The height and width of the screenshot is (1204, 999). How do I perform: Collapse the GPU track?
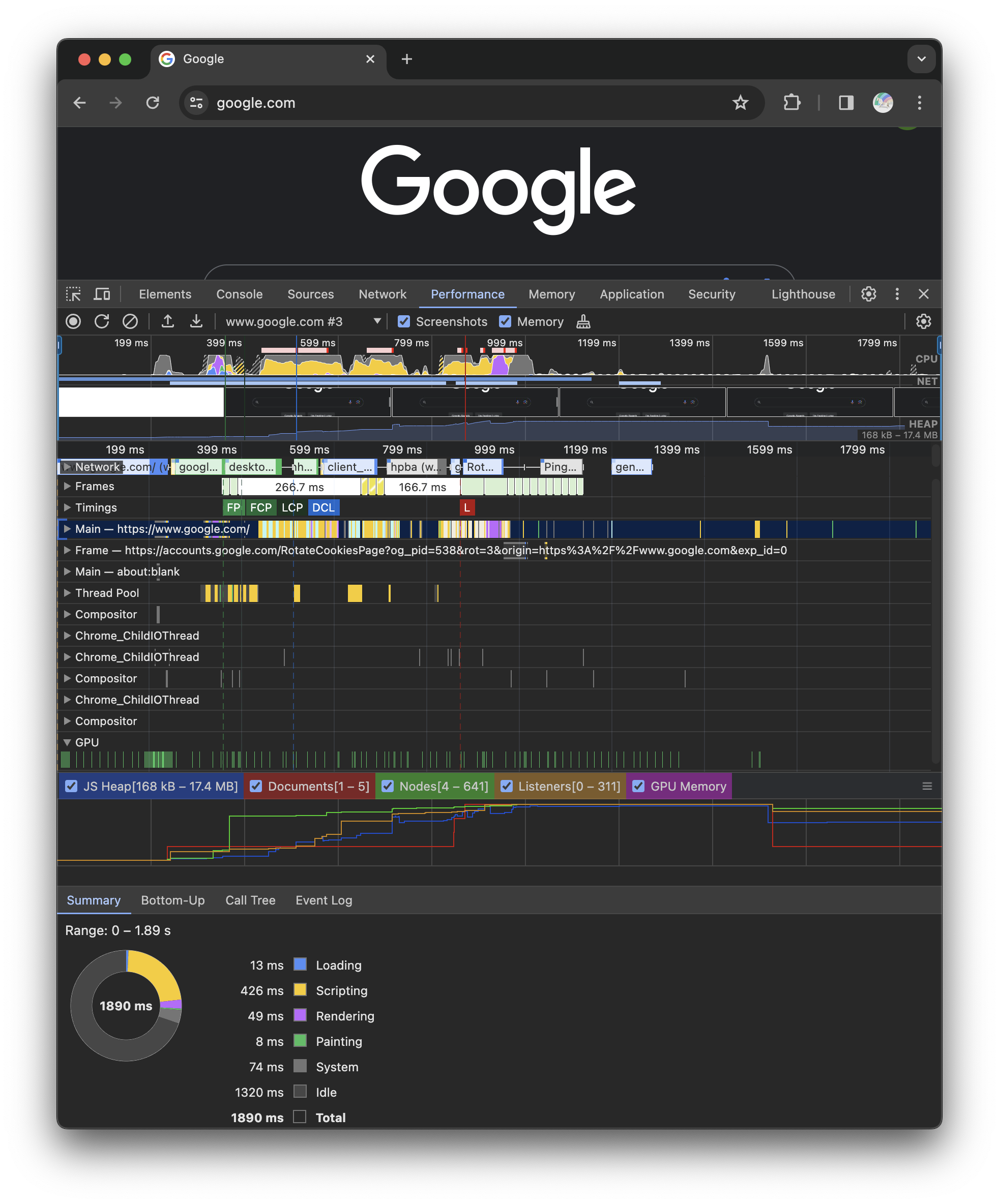click(67, 742)
